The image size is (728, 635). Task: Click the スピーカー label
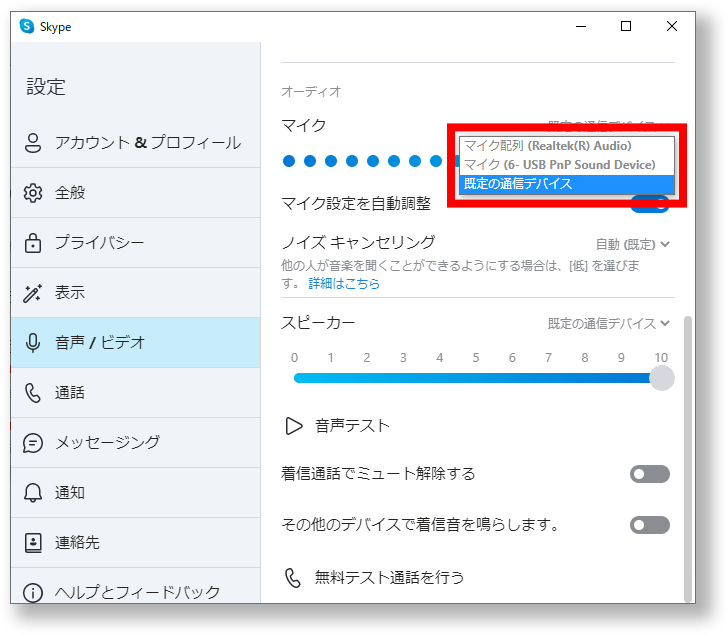click(x=318, y=323)
